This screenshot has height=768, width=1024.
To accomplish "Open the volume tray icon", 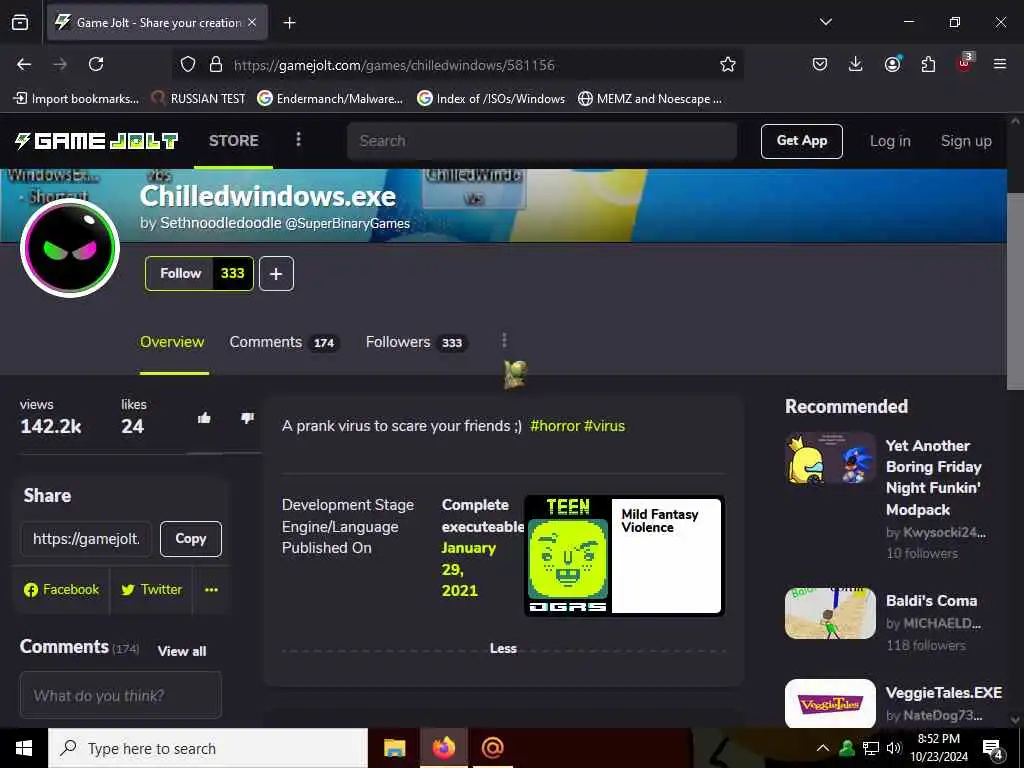I will point(894,748).
